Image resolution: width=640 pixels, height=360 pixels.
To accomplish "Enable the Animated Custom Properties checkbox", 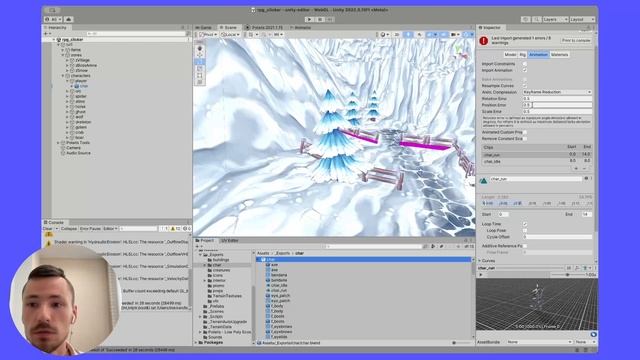I will pos(525,132).
